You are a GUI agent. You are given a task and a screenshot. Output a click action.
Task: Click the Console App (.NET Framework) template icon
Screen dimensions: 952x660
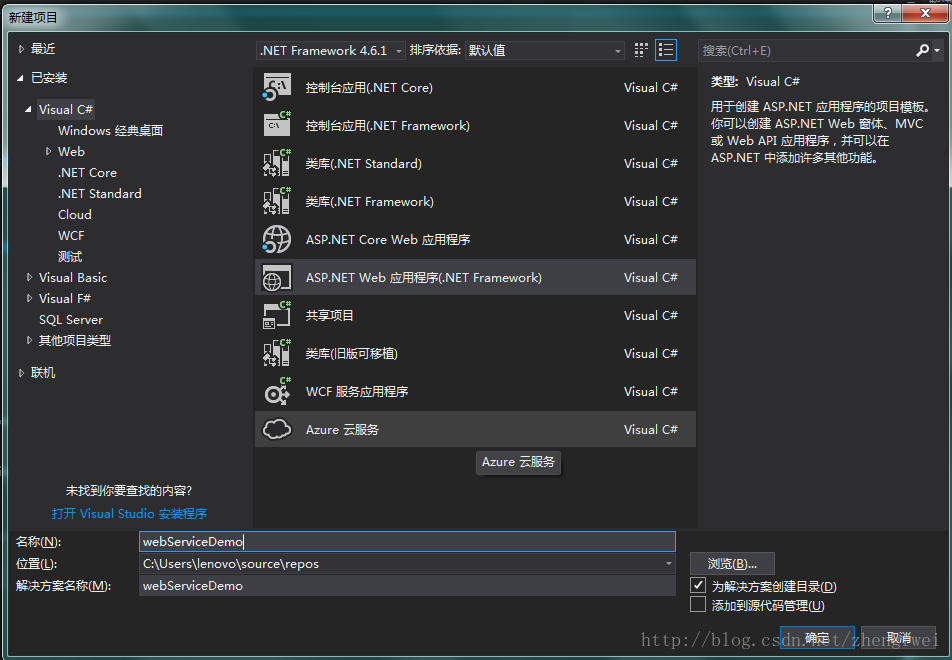277,125
